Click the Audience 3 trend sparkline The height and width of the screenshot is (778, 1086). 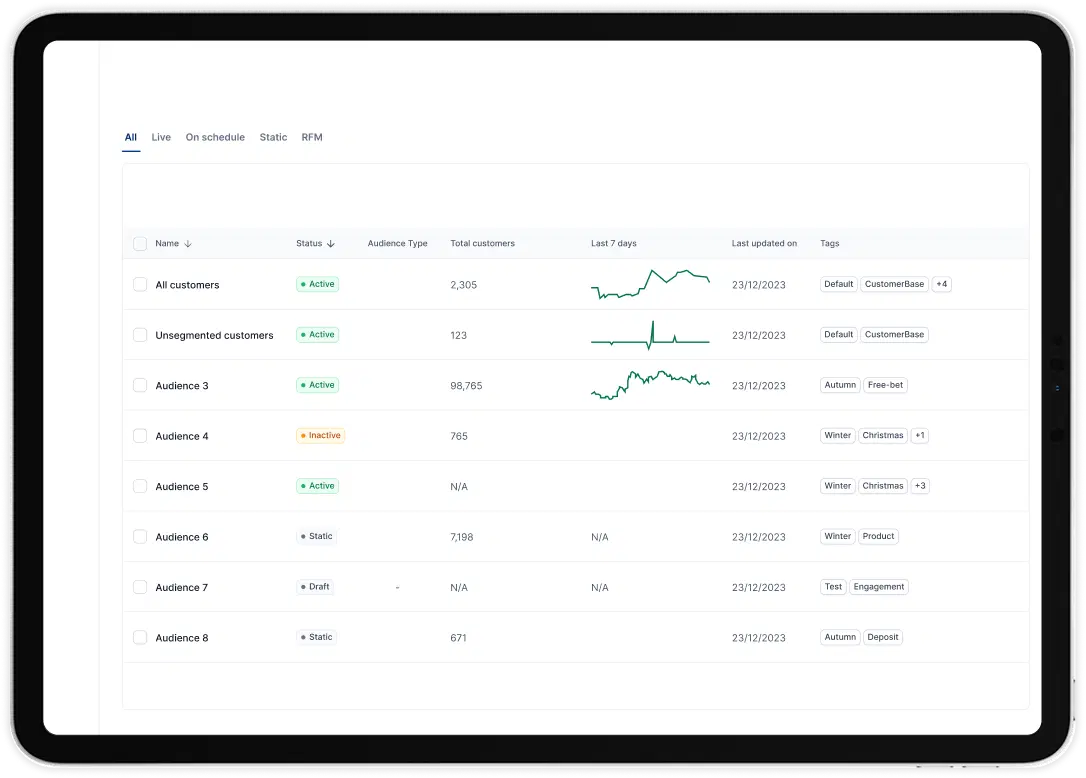pyautogui.click(x=650, y=385)
